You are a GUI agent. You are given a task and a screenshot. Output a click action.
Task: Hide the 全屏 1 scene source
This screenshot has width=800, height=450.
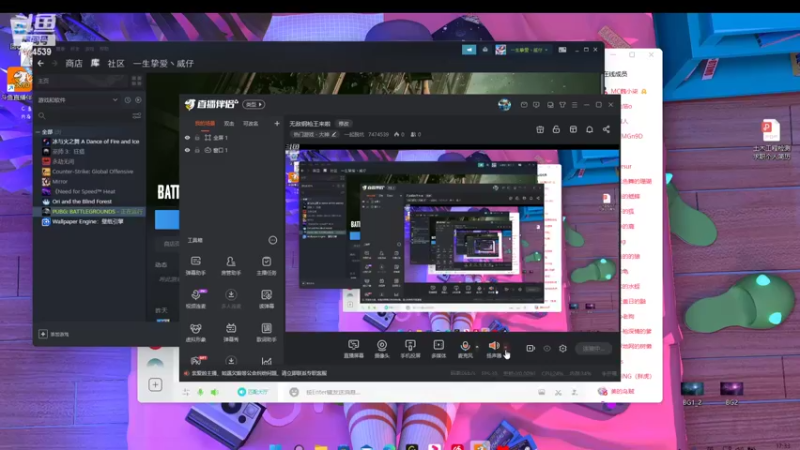tap(187, 138)
